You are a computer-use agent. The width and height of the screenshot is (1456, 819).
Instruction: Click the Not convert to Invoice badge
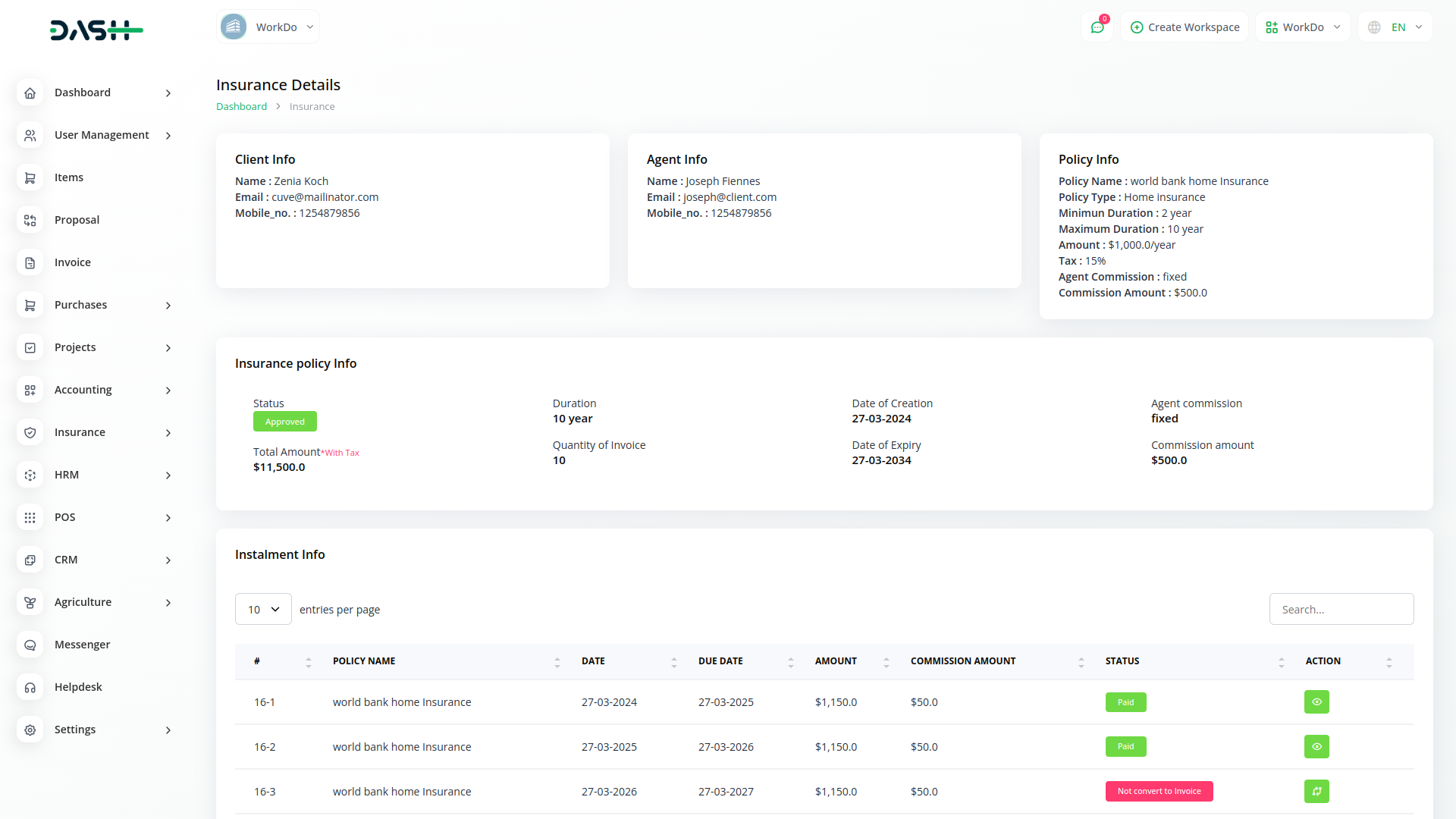click(x=1159, y=791)
